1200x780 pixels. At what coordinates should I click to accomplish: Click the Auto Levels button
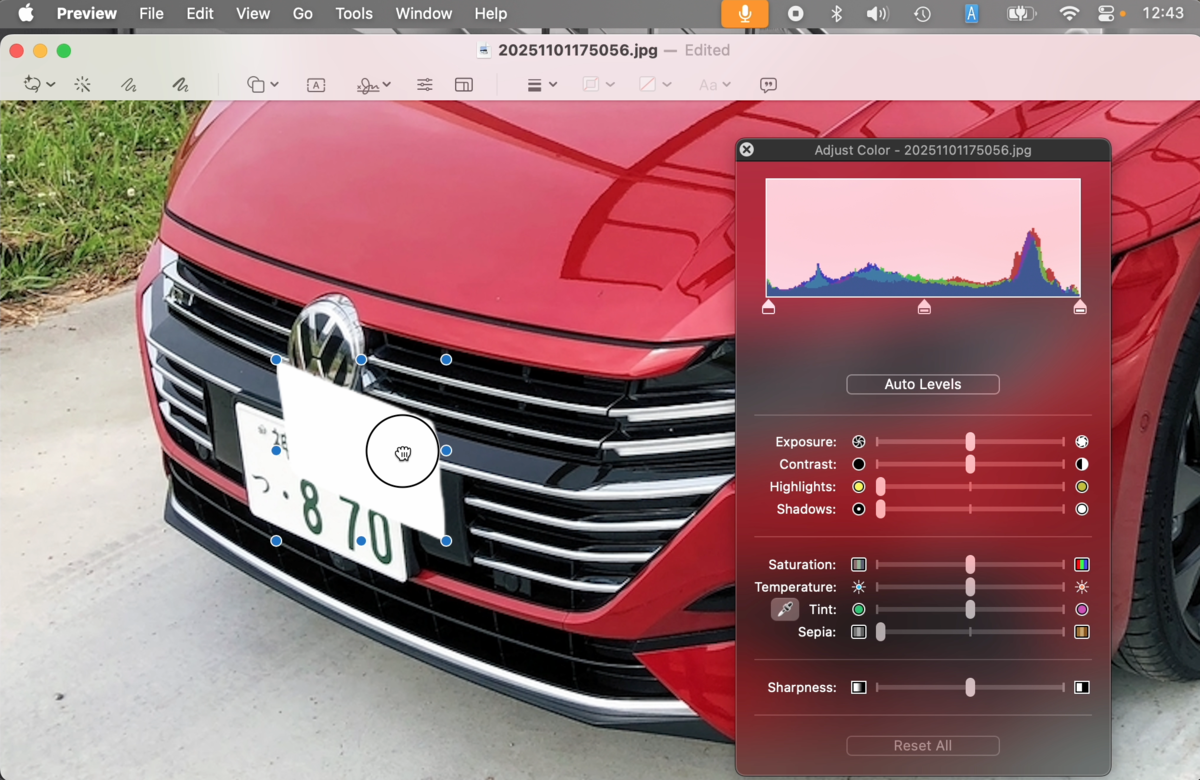tap(923, 384)
